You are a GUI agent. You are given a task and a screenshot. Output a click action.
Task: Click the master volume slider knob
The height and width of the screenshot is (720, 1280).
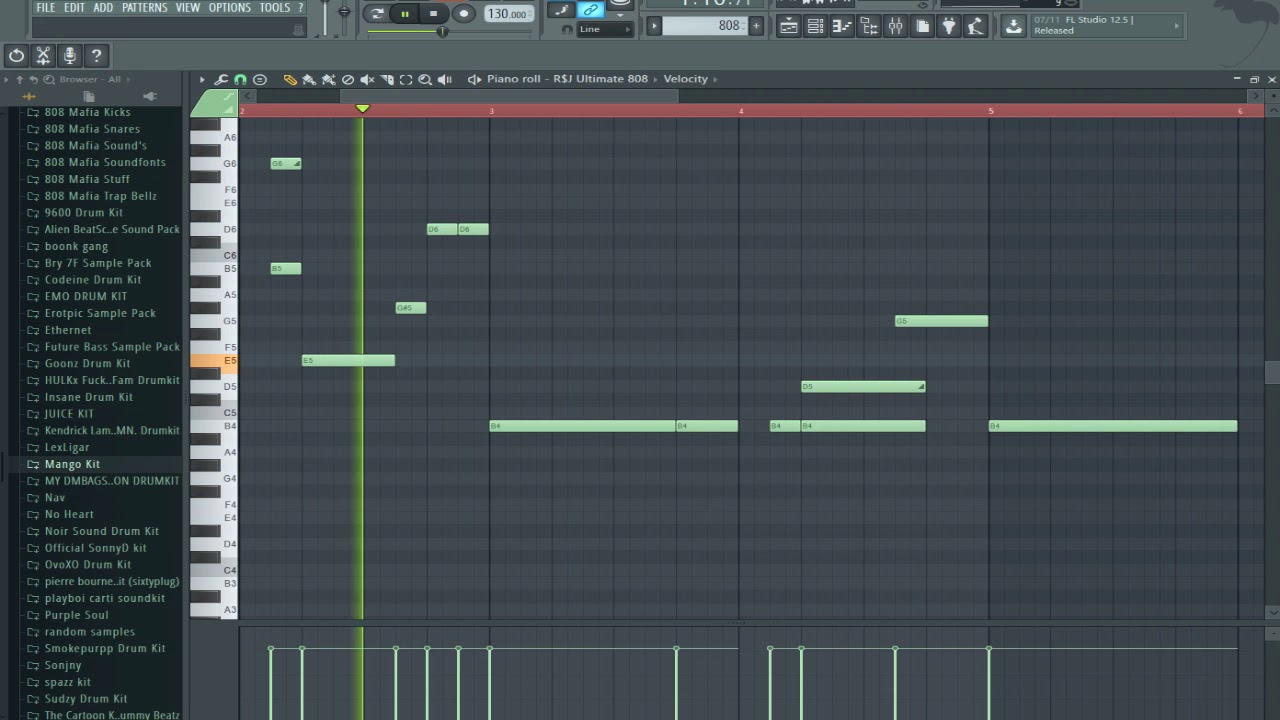(344, 13)
